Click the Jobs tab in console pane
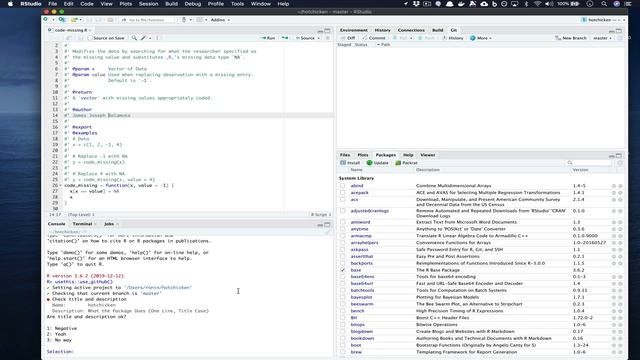 pos(109,224)
